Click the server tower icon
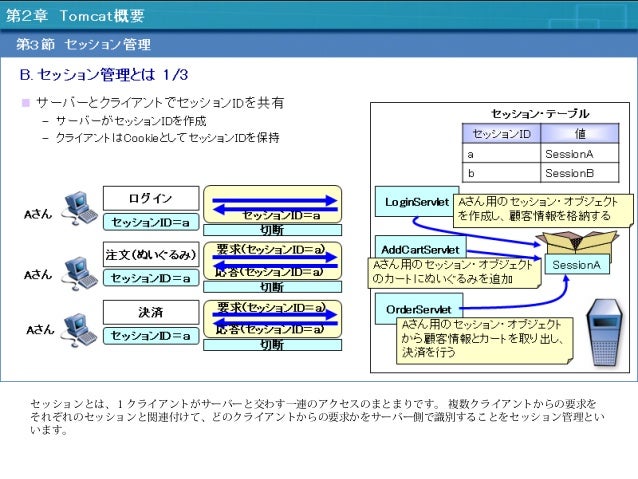This screenshot has height=479, width=638. [604, 333]
